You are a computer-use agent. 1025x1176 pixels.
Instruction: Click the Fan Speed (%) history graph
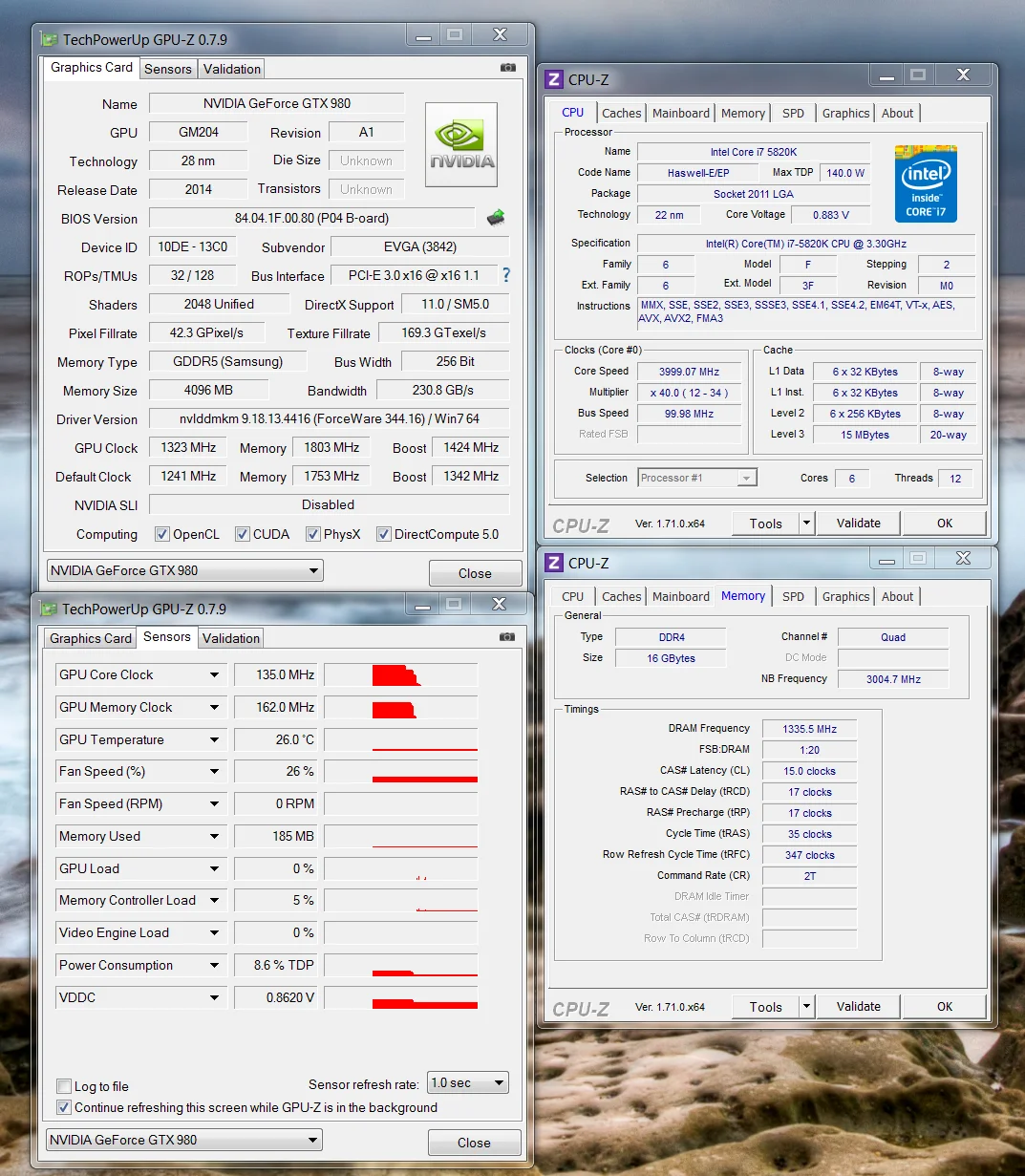click(x=401, y=771)
